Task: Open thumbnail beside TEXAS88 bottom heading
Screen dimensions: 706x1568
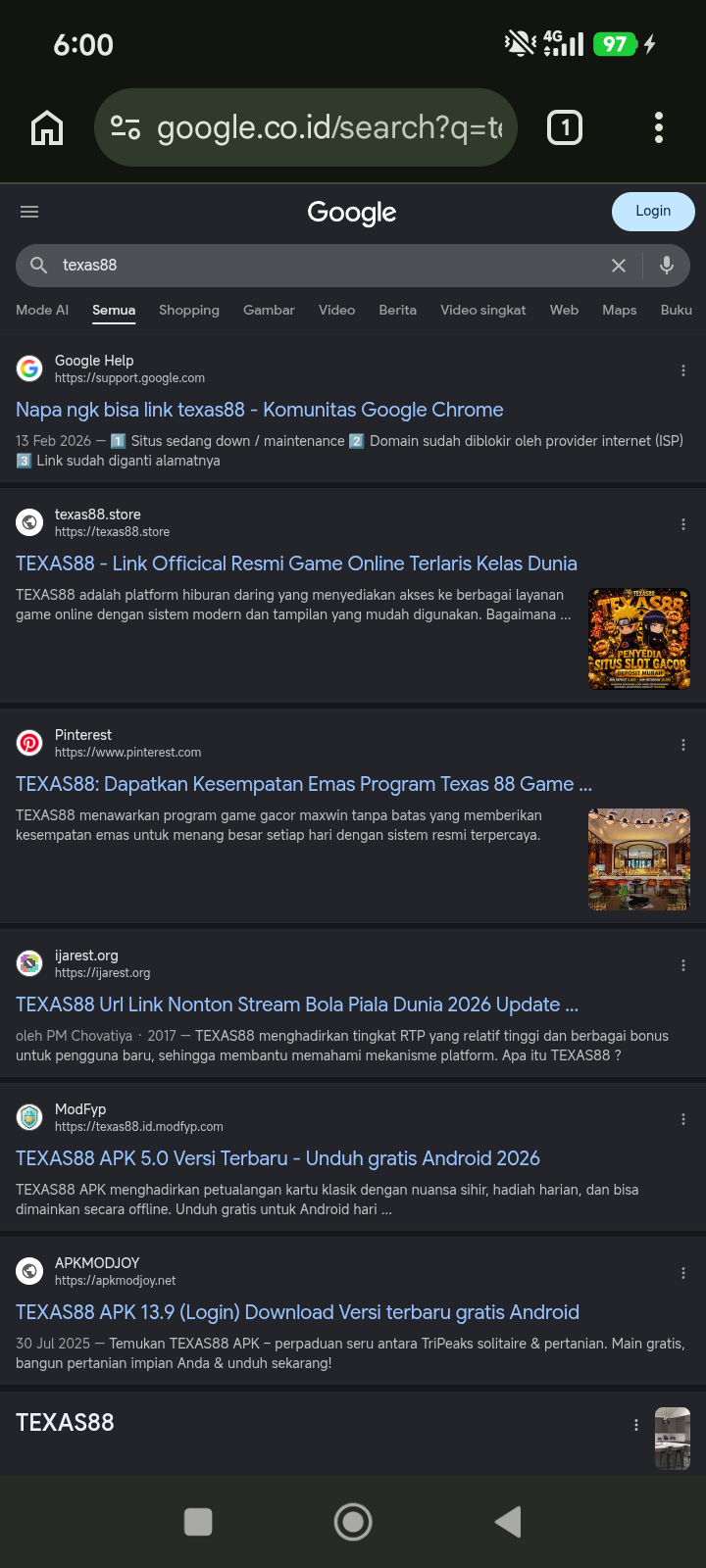Action: 673,1438
